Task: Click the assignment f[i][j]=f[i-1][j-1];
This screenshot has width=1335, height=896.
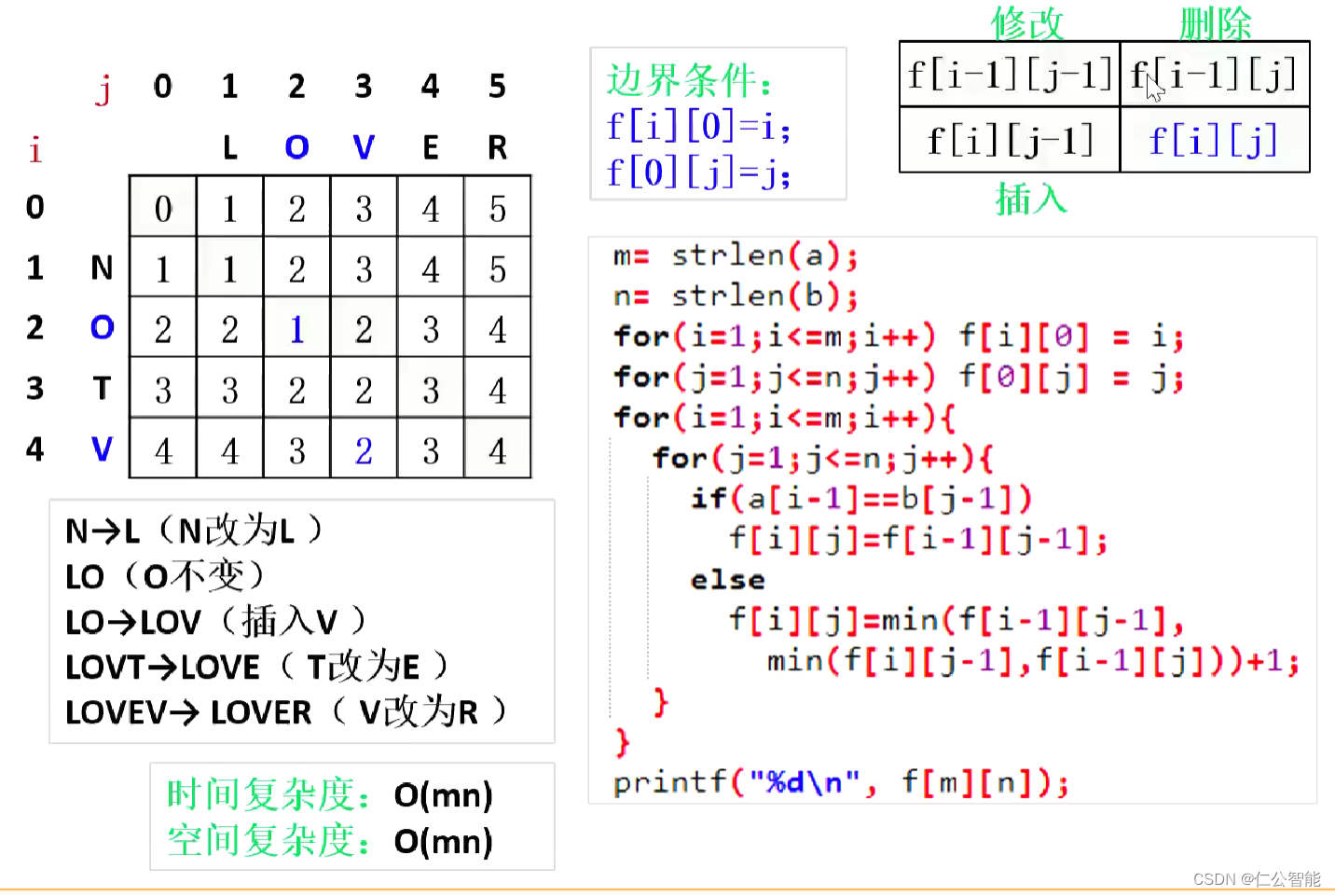Action: 918,539
